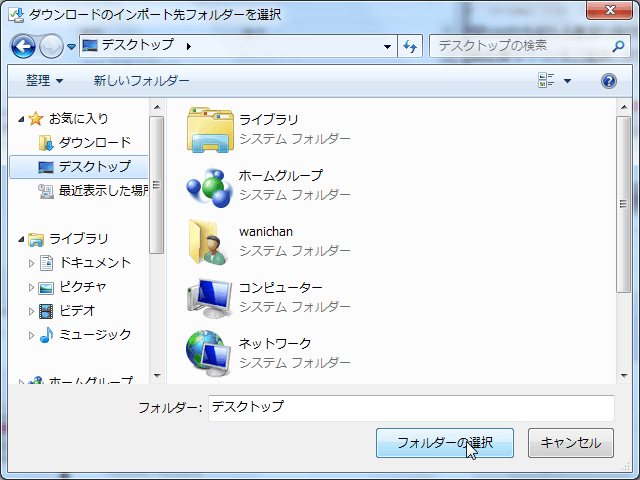Click the desktop icon beside デスクトップ in sidebar
The height and width of the screenshot is (480, 640).
[x=46, y=167]
